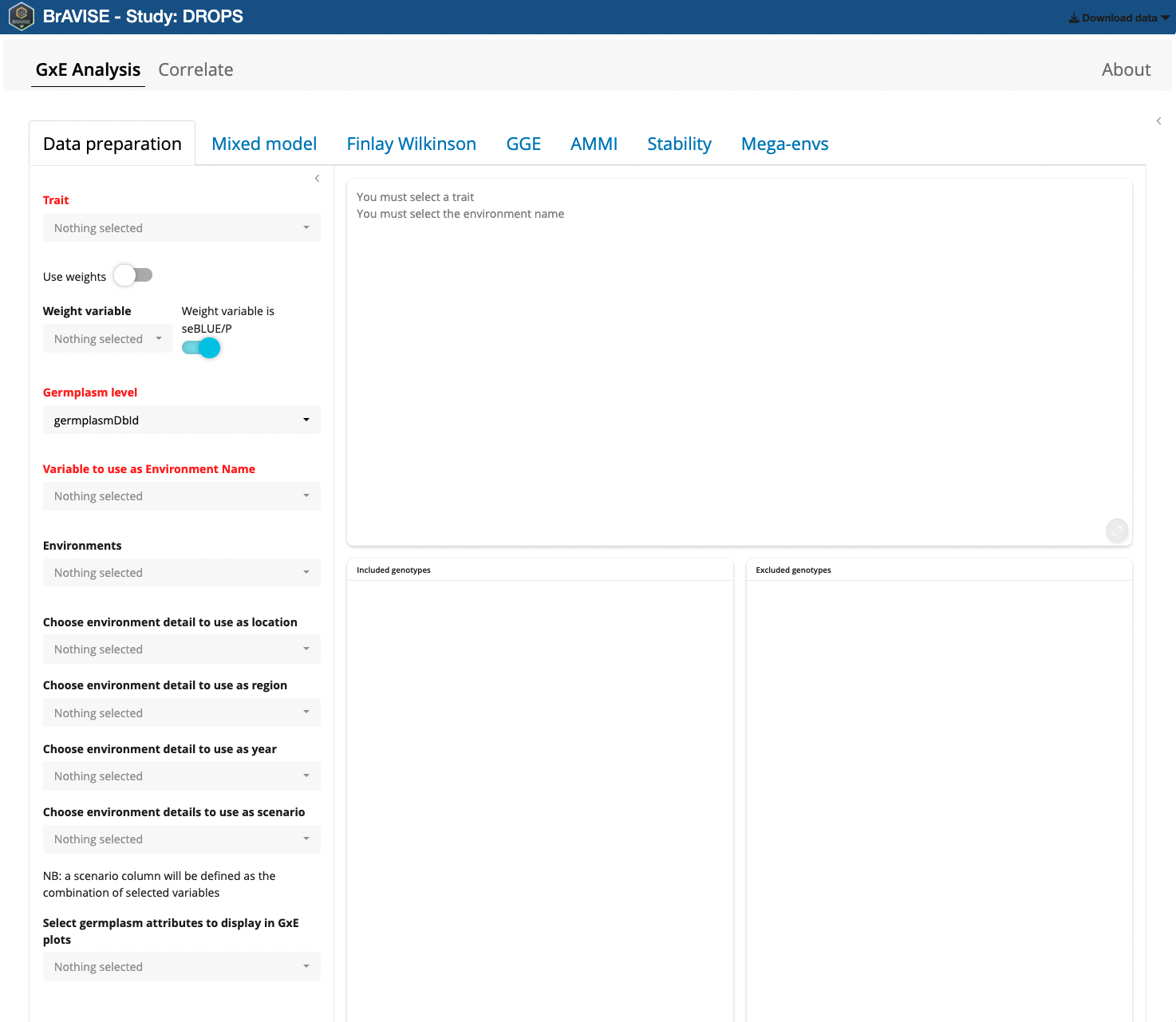Click the scenario column NB note text
1176x1022 pixels.
(x=159, y=884)
